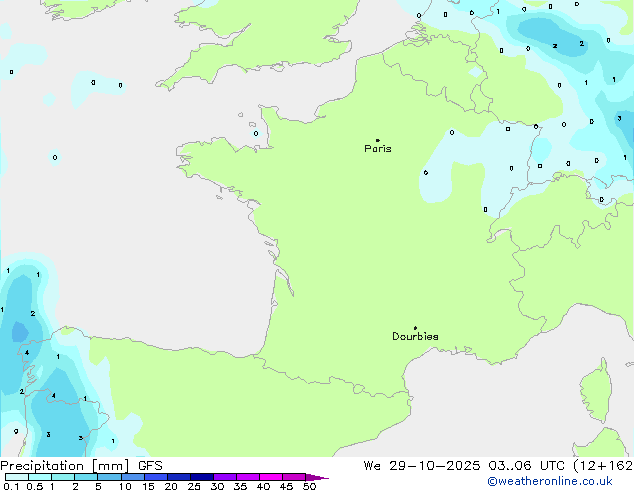Image resolution: width=634 pixels, height=490 pixels.
Task: Pick the legend swatch between 40 and 45
Action: coord(271,477)
